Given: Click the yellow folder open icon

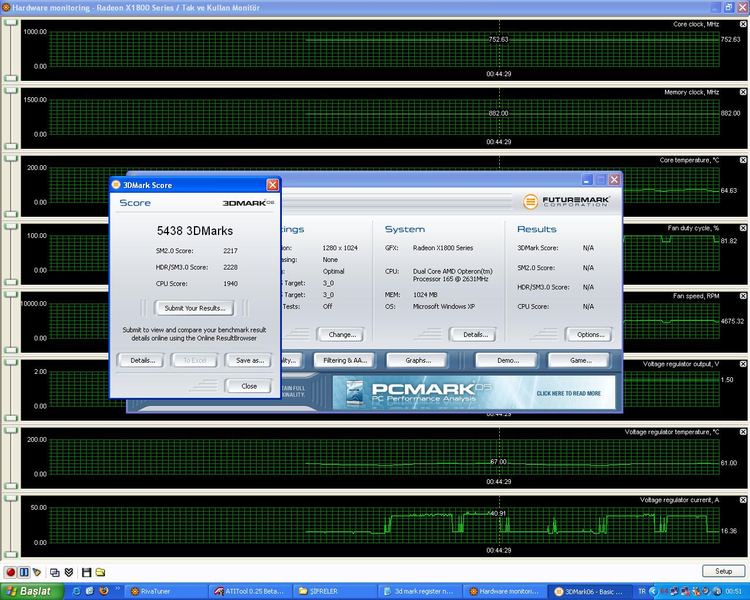Looking at the screenshot, I should tap(100, 572).
